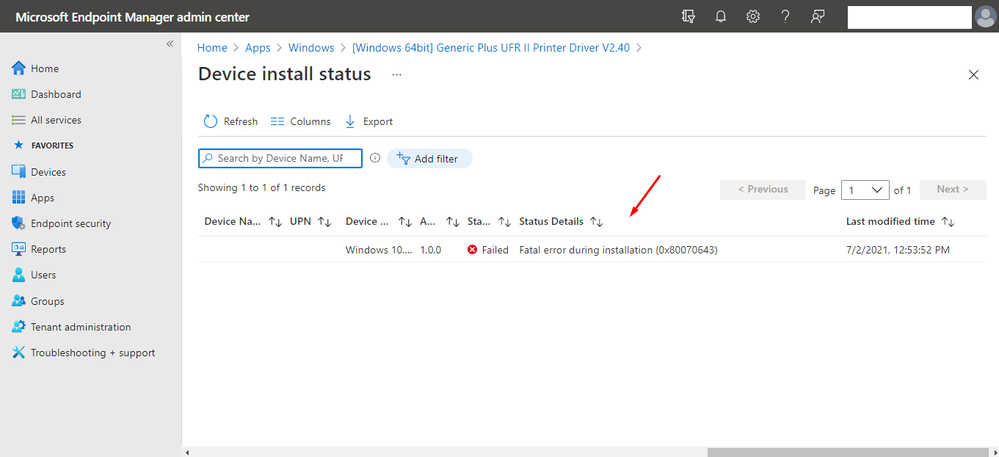Click the Previous page button
The image size is (999, 457).
763,189
